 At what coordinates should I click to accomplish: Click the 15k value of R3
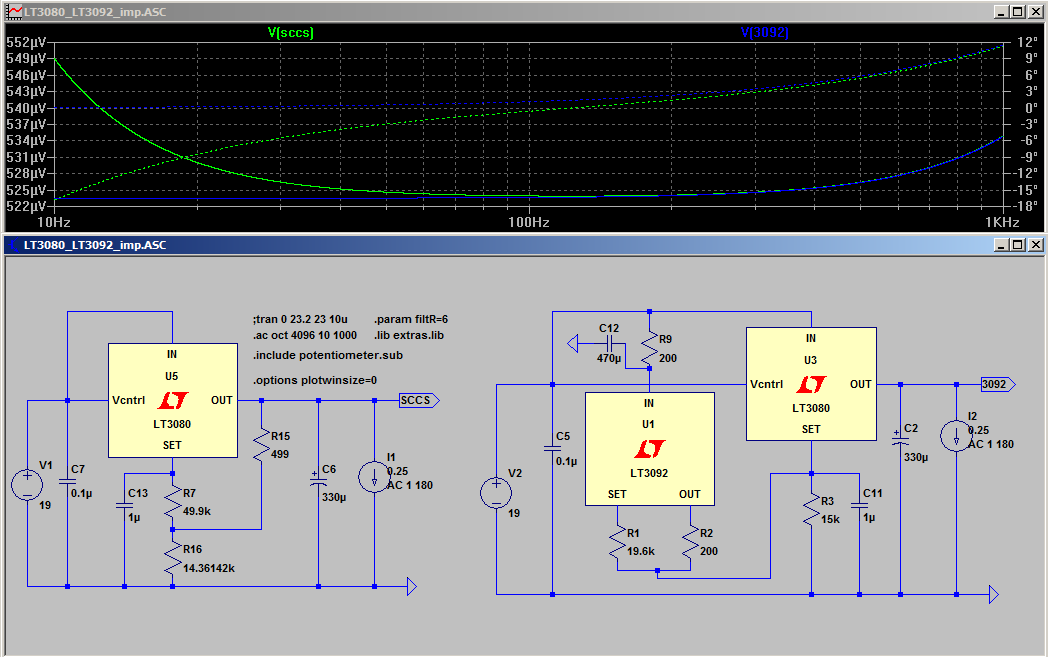830,519
